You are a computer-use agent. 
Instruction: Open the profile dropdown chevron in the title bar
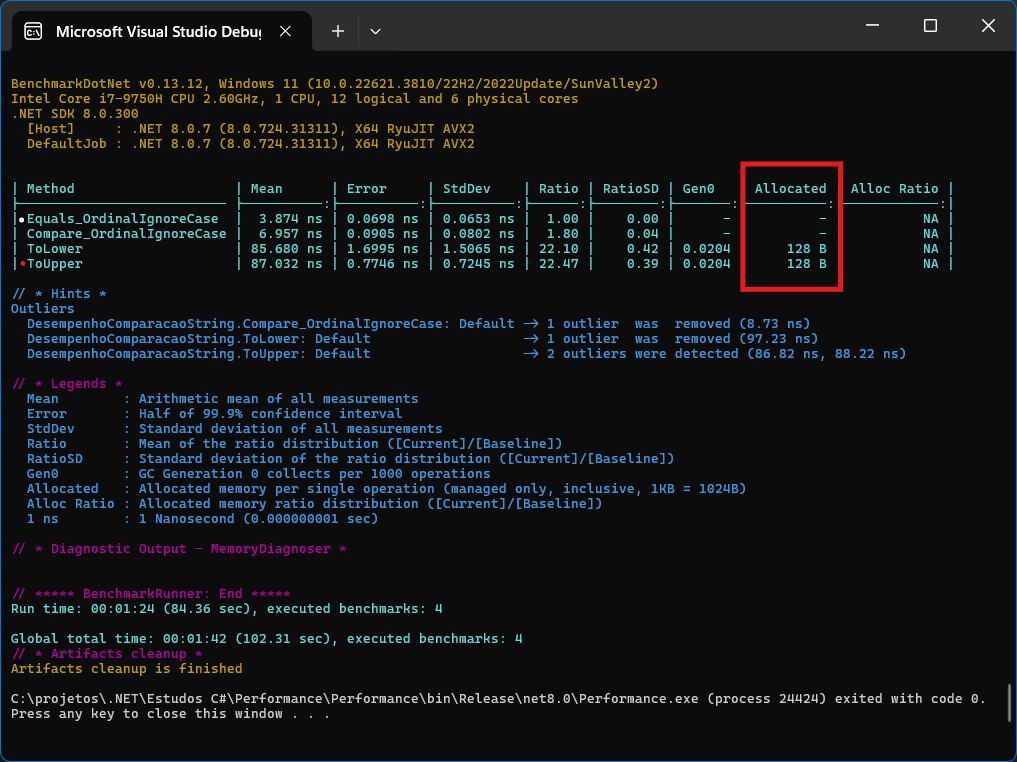pyautogui.click(x=375, y=31)
